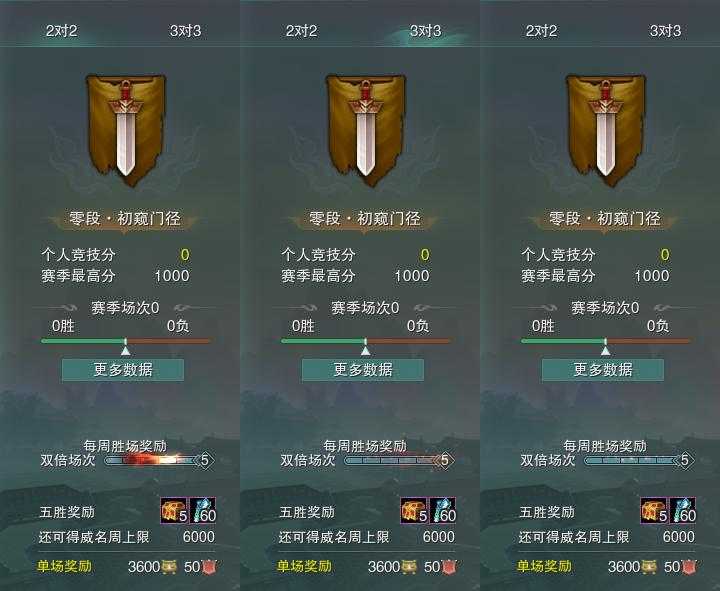Screen dimensions: 720x591
Task: Open 更多数据 button in right panel
Action: [x=603, y=370]
